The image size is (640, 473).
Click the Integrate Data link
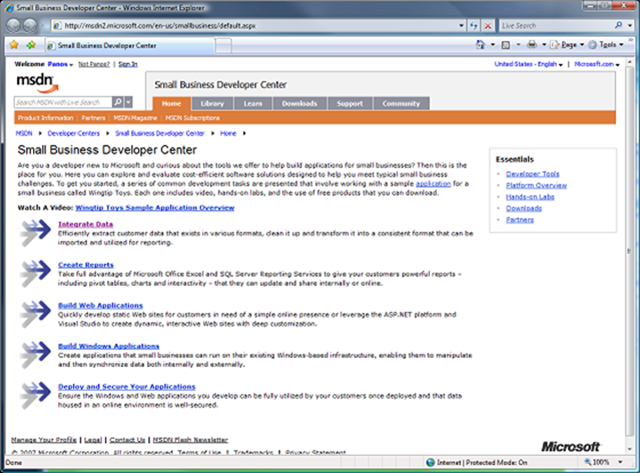point(86,224)
